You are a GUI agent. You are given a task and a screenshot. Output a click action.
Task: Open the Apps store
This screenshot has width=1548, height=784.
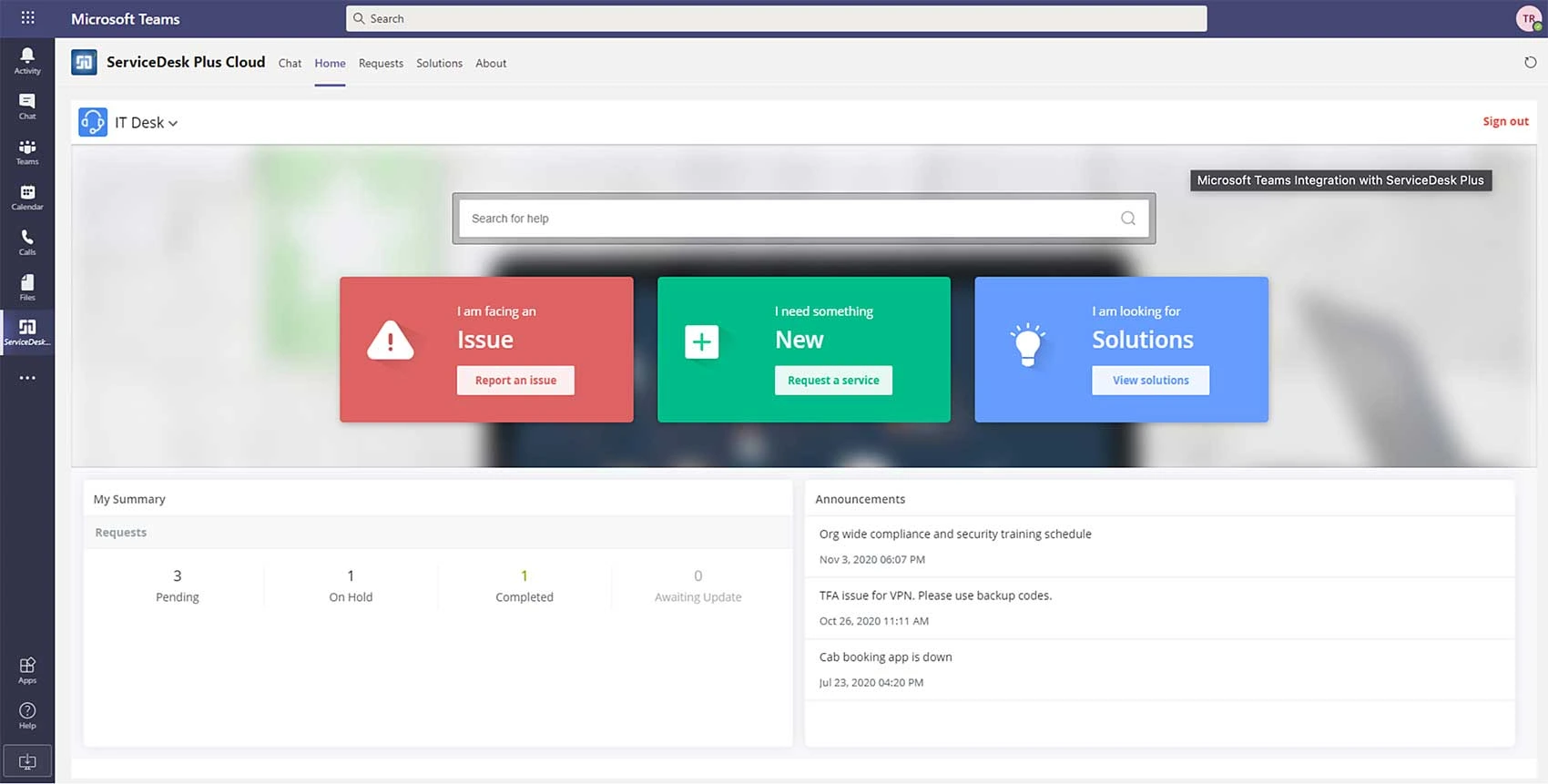(x=27, y=671)
